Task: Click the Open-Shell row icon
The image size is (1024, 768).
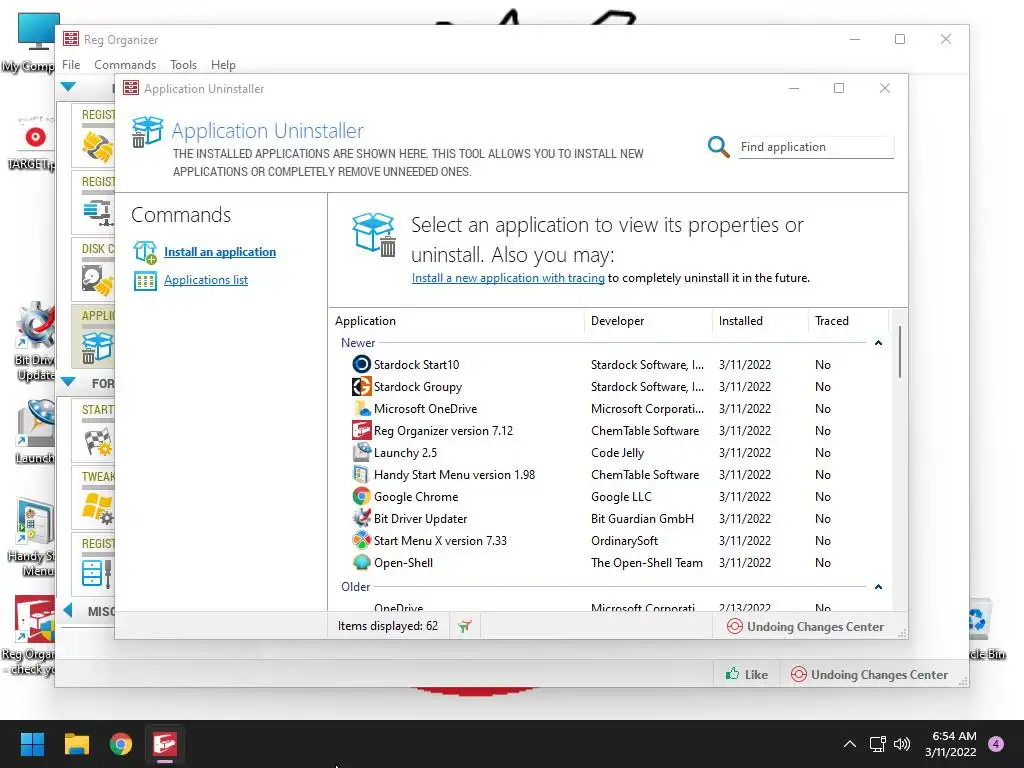Action: pos(361,562)
